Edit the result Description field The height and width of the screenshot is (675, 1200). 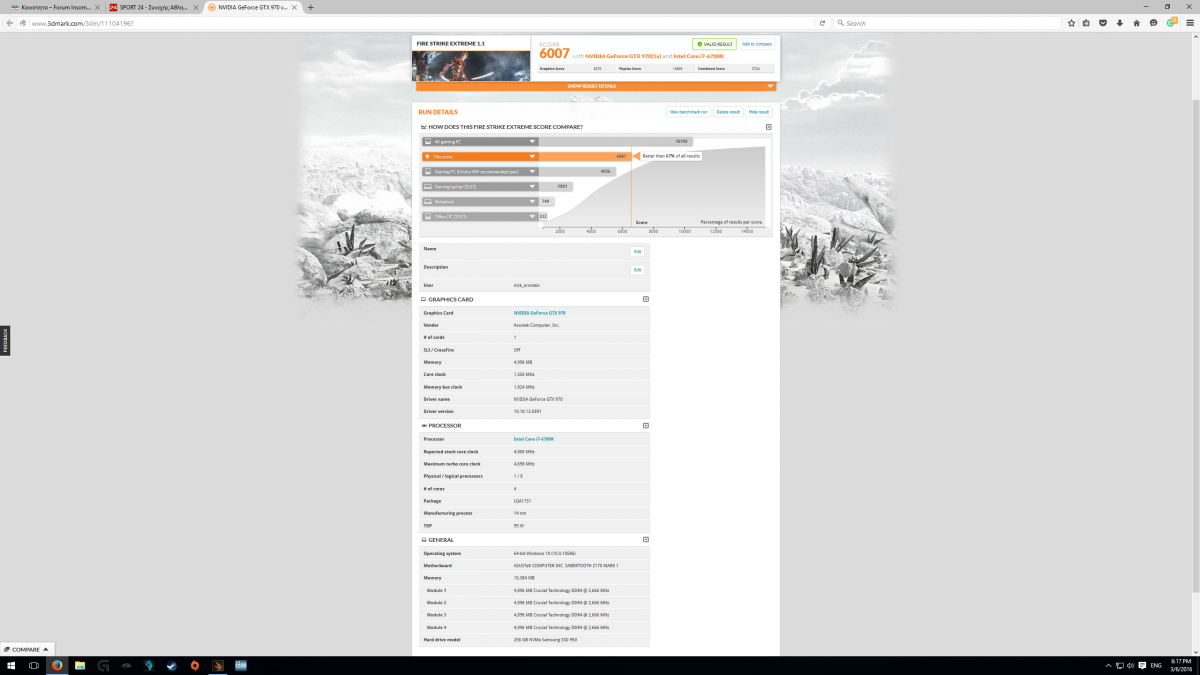point(637,270)
